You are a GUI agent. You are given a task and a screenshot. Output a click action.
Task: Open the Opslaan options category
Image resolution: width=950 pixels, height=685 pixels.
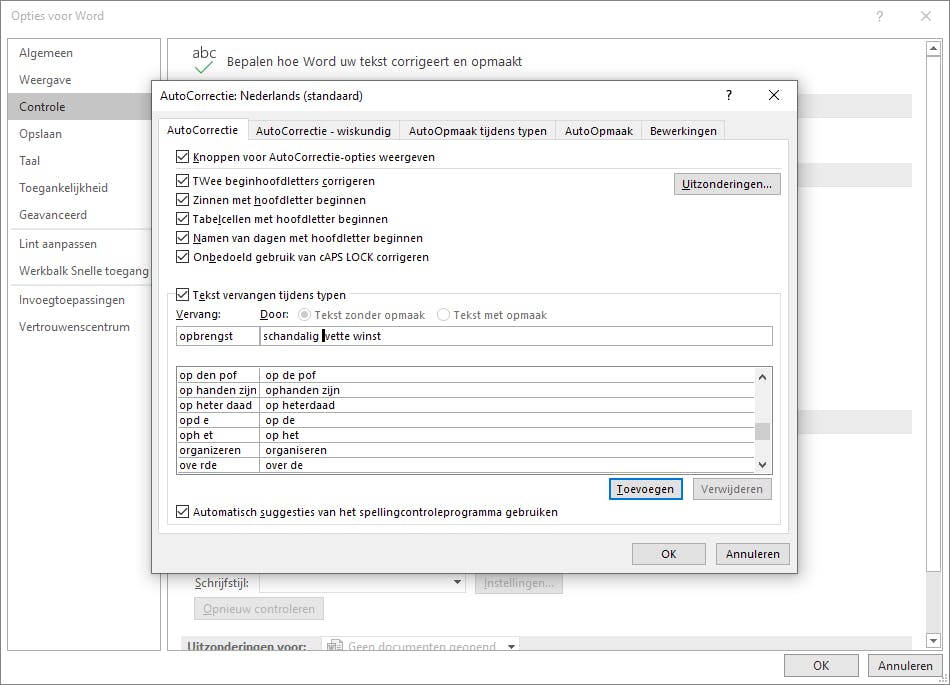coord(80,134)
